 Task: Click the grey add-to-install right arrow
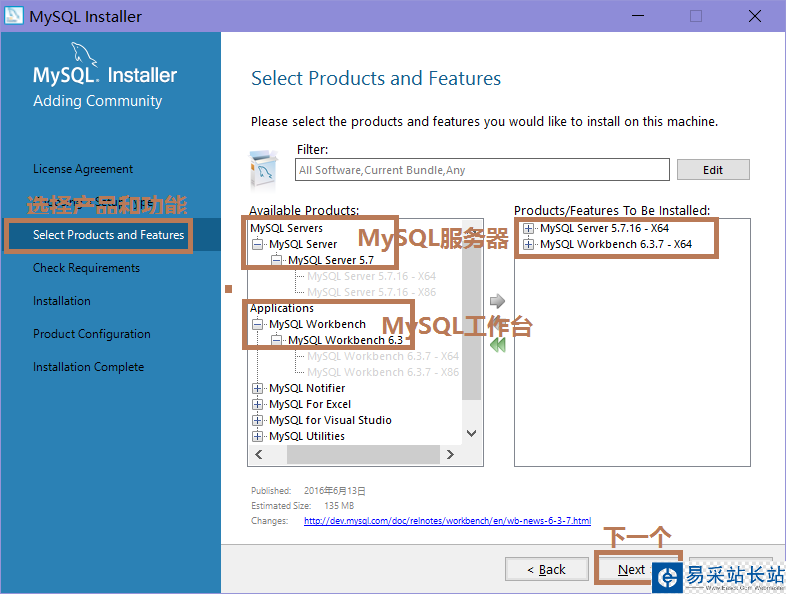[x=497, y=301]
